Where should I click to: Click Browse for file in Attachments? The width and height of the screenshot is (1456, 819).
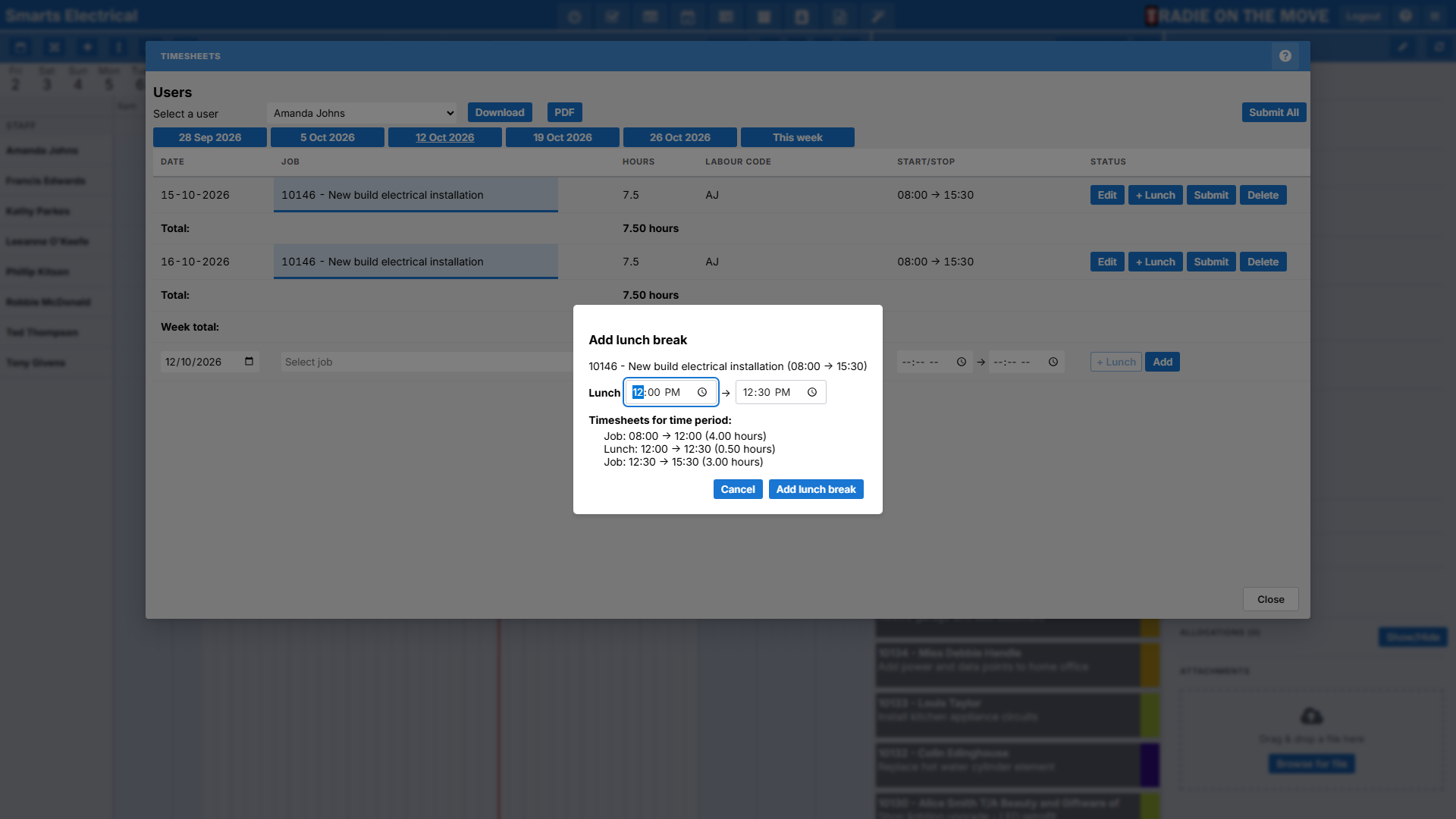click(x=1312, y=764)
